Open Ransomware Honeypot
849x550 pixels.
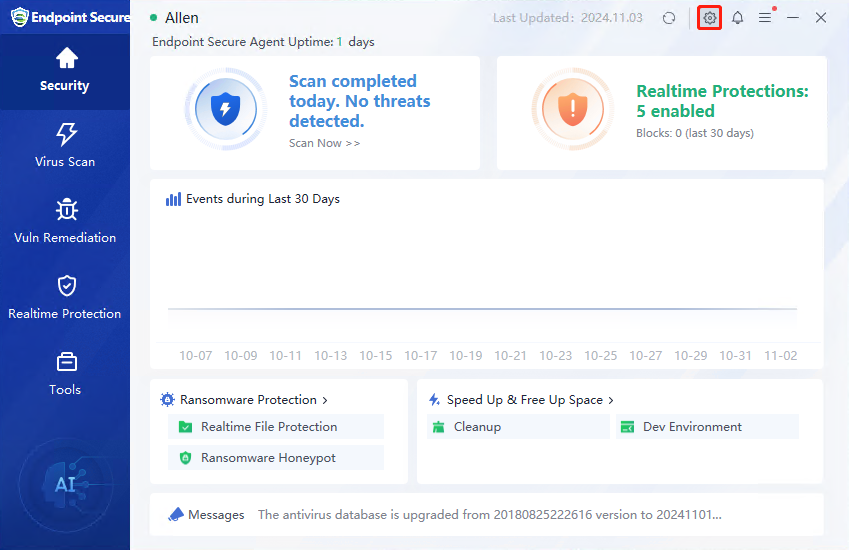(x=276, y=457)
